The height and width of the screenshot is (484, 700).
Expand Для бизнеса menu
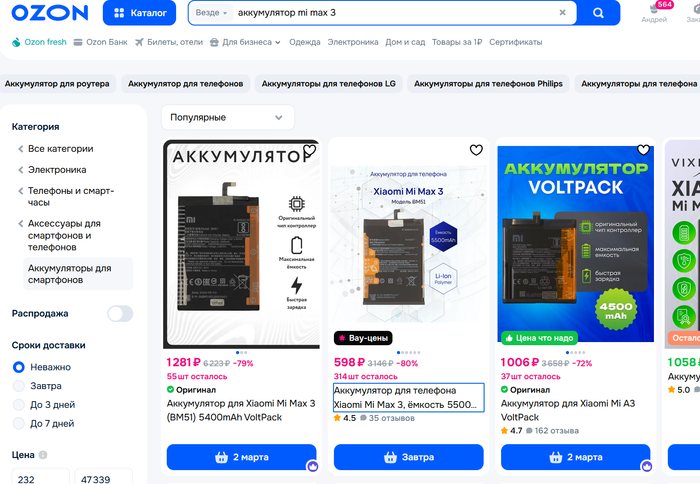[245, 42]
